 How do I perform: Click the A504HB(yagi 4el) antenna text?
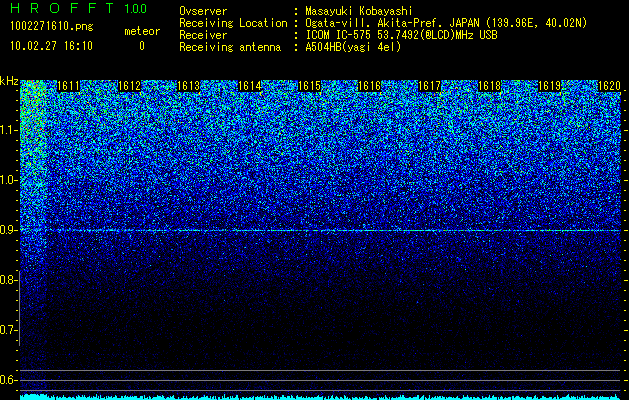pos(353,47)
